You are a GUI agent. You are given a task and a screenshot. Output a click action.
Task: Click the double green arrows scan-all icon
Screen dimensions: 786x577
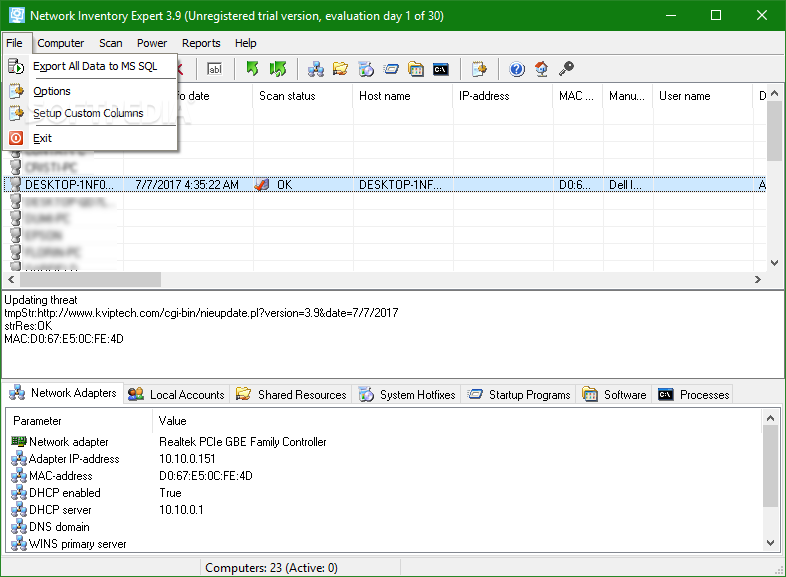(277, 69)
